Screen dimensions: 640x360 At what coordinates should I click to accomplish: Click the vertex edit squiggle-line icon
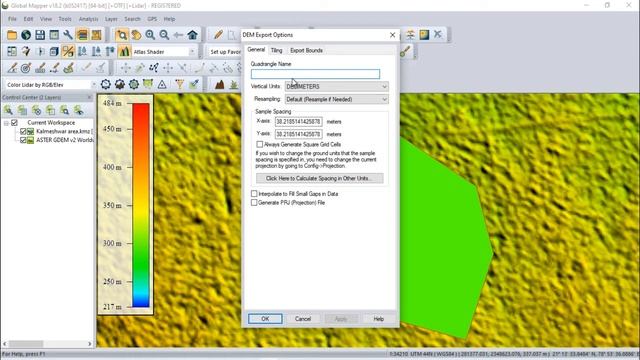(153, 68)
